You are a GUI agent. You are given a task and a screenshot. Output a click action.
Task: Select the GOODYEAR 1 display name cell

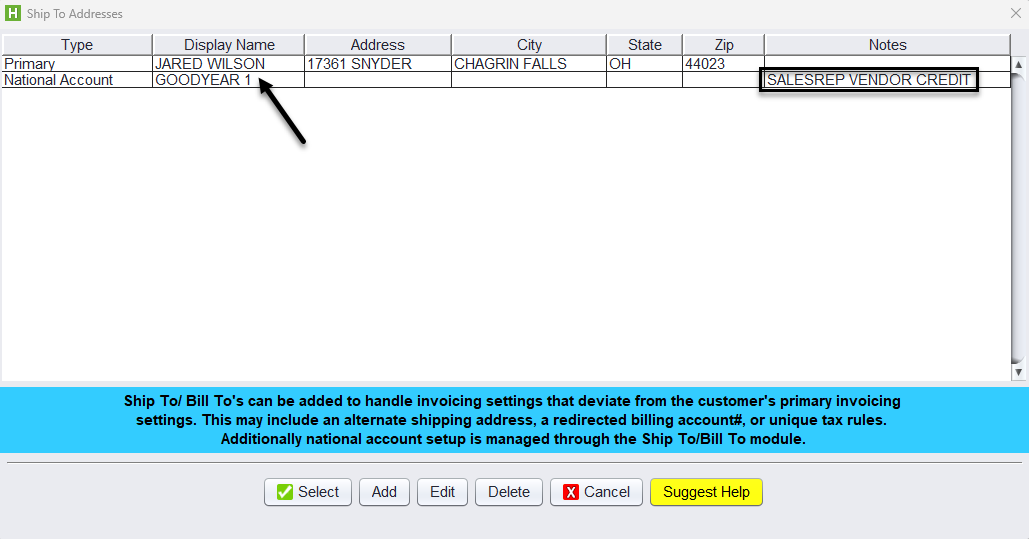pos(204,80)
